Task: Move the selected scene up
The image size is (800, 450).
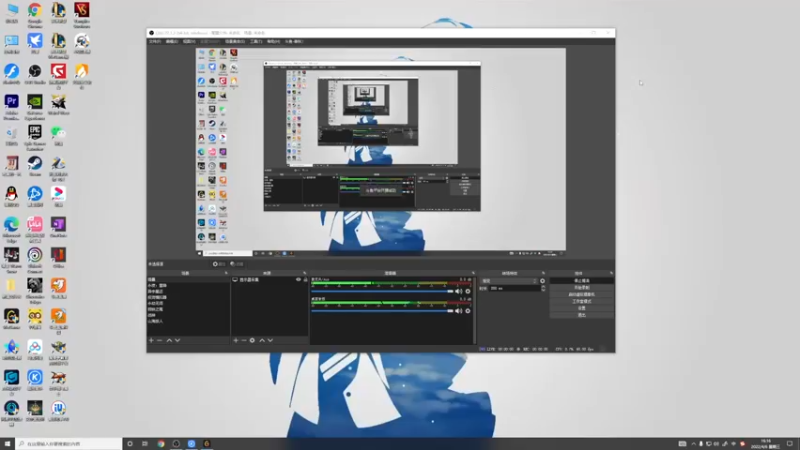Action: coord(169,340)
